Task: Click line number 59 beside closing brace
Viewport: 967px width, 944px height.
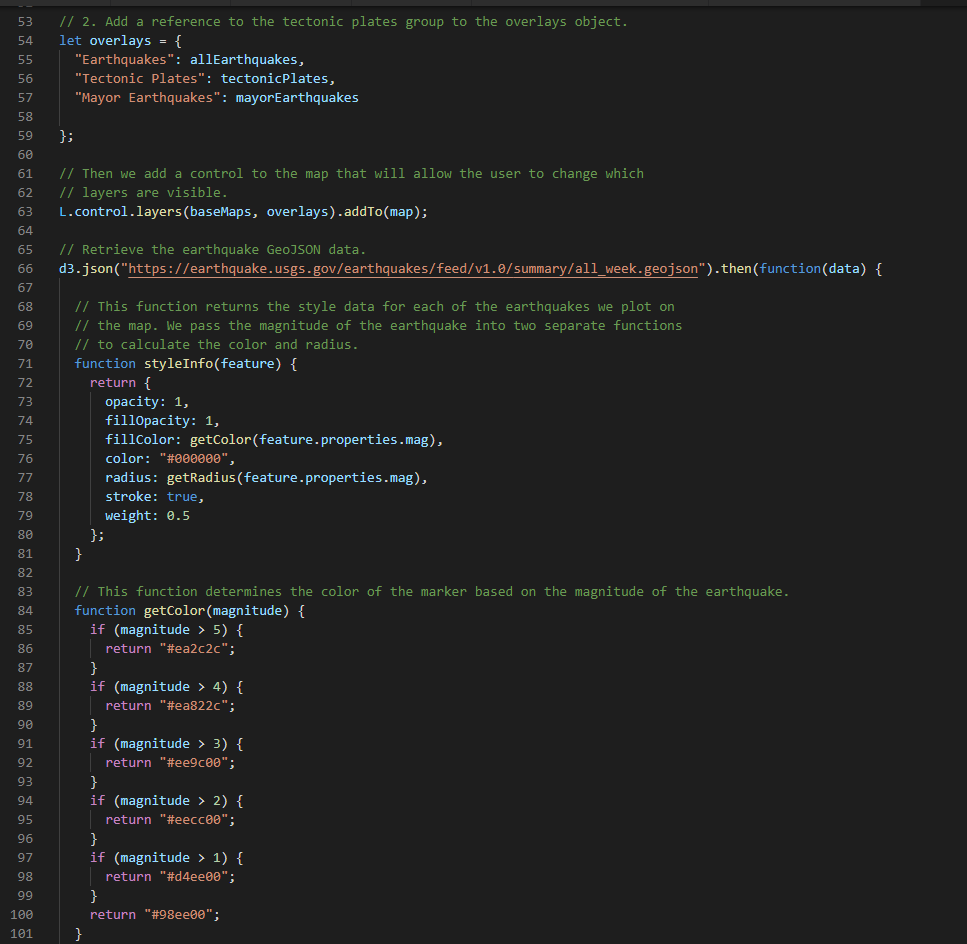Action: pyautogui.click(x=25, y=136)
